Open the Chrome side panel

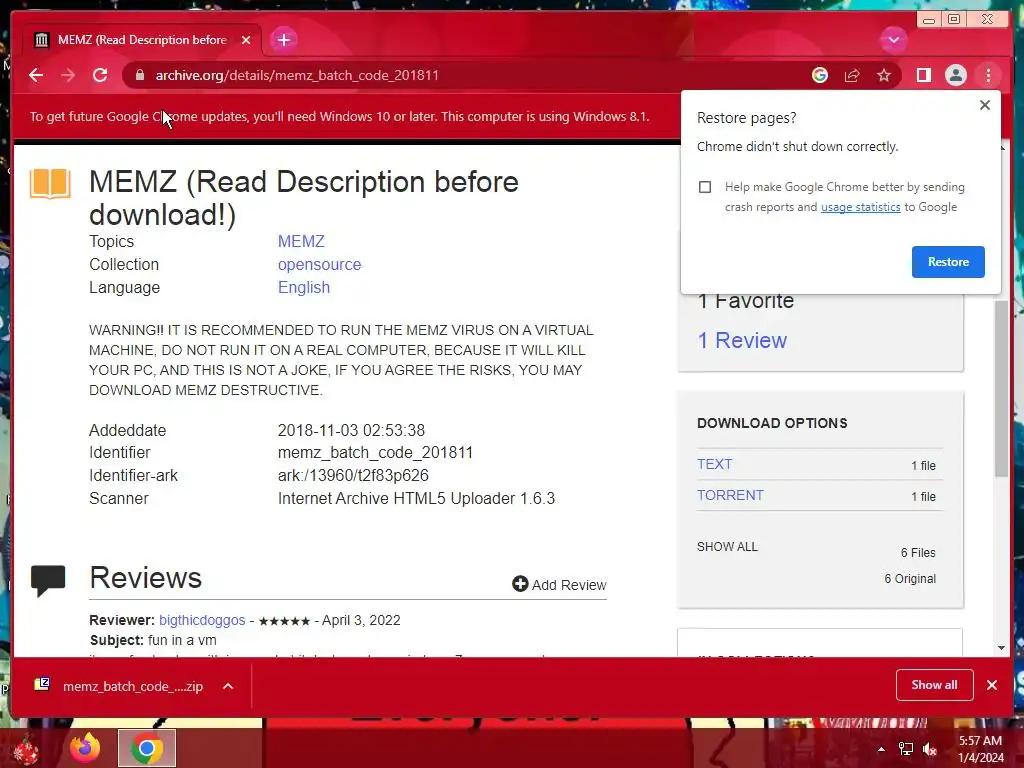923,75
